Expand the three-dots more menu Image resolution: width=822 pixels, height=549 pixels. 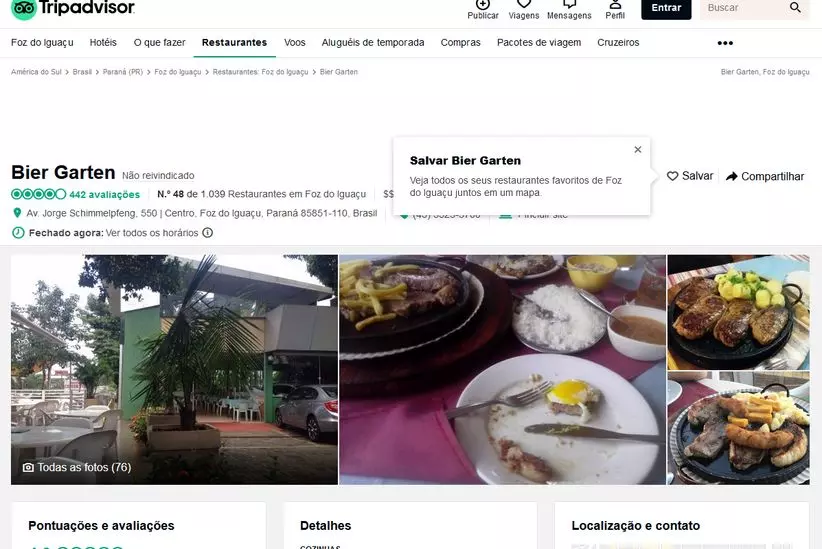[x=725, y=43]
